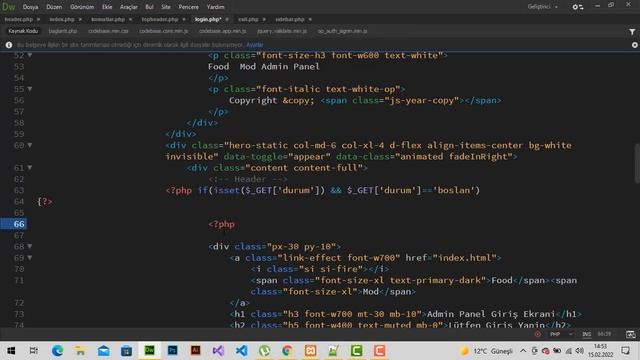Open the Araçlar menu

pyautogui.click(x=128, y=7)
